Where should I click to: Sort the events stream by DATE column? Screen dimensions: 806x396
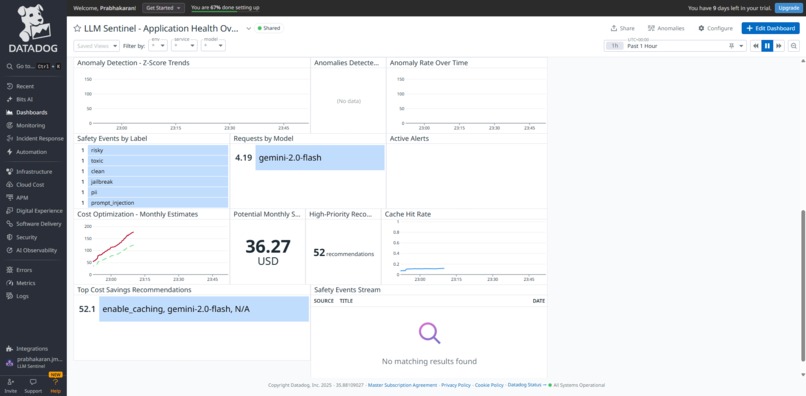pos(538,301)
